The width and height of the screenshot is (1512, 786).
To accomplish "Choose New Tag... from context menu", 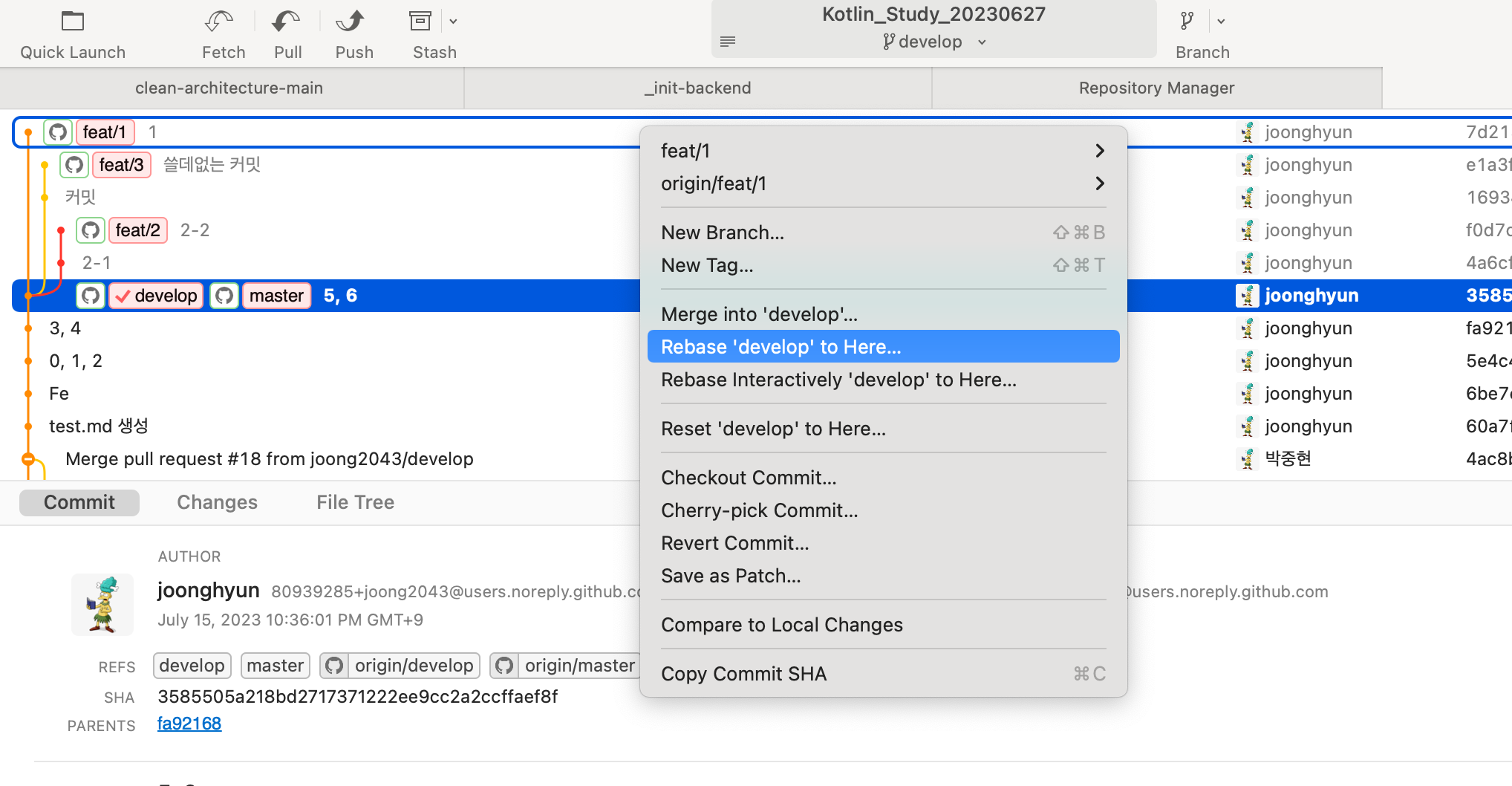I will pos(883,265).
